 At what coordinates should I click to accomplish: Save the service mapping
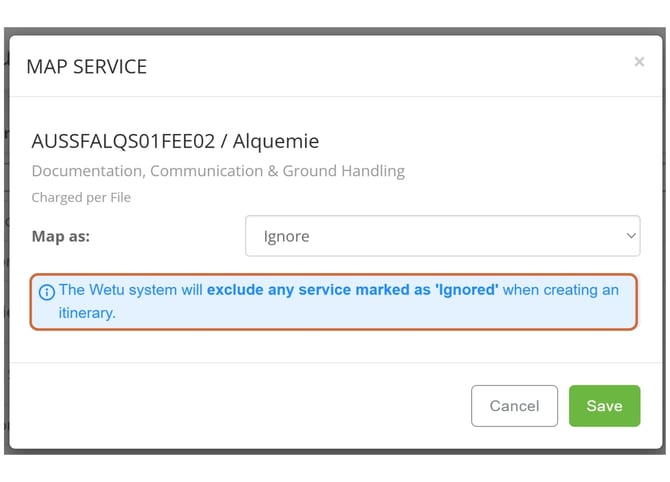[604, 406]
